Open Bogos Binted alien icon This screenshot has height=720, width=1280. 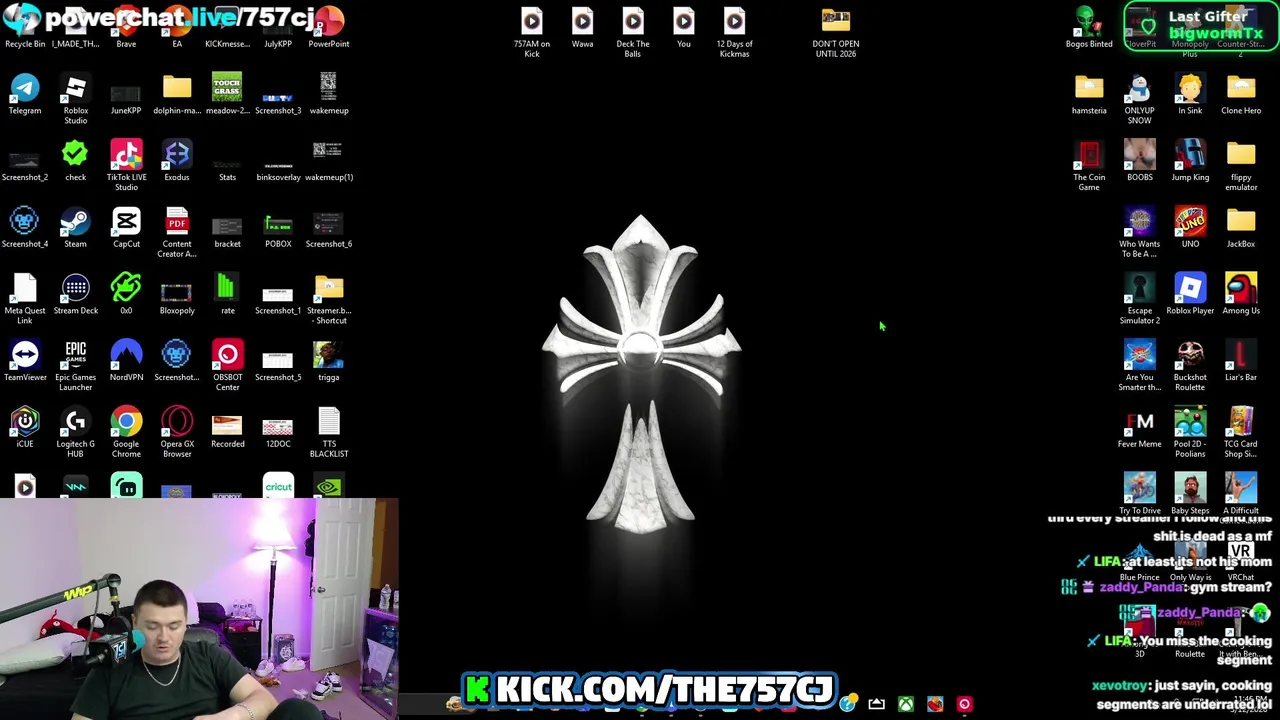pyautogui.click(x=1089, y=27)
